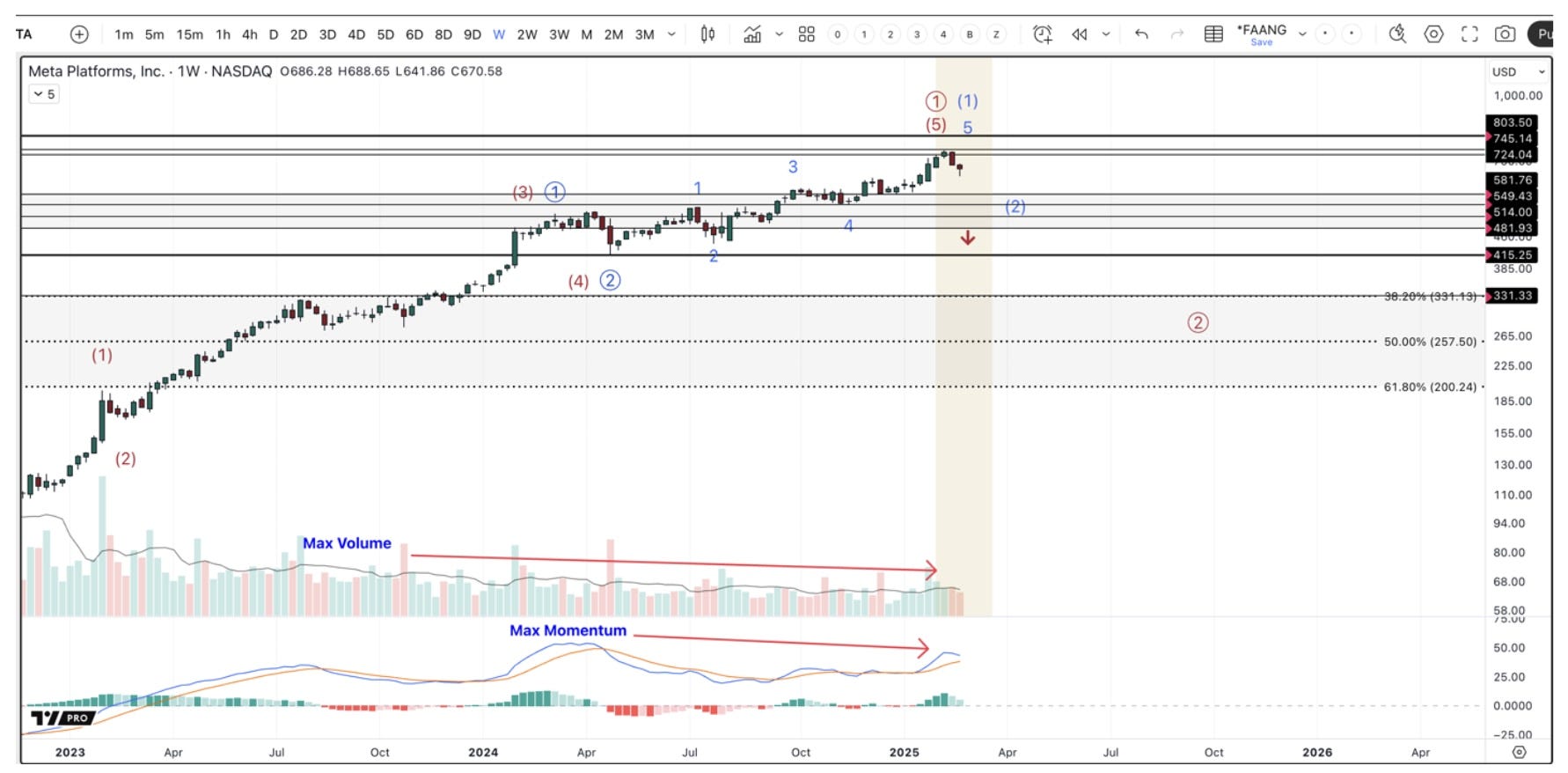Select the 331.33 price level label

[x=1512, y=296]
